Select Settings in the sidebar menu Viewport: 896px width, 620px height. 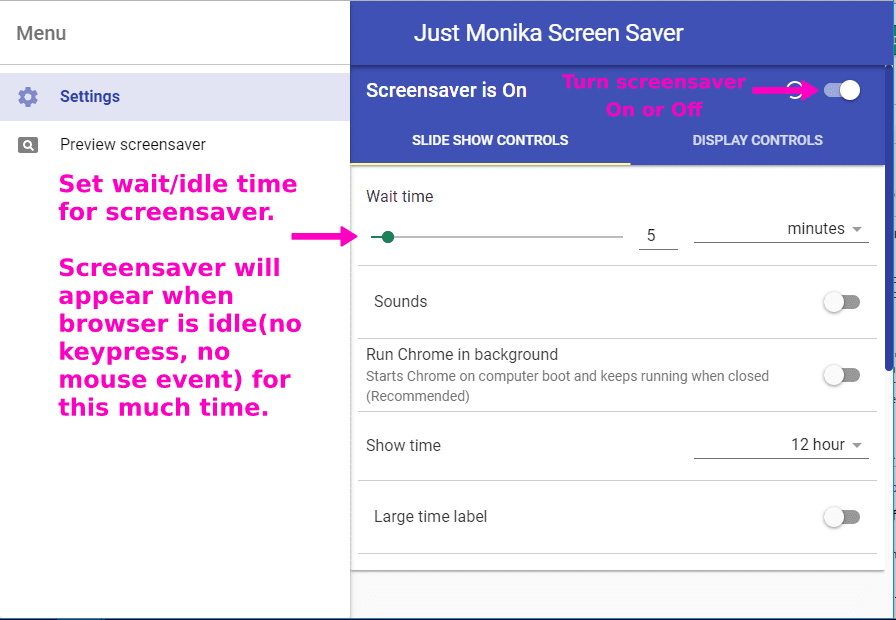pyautogui.click(x=90, y=96)
